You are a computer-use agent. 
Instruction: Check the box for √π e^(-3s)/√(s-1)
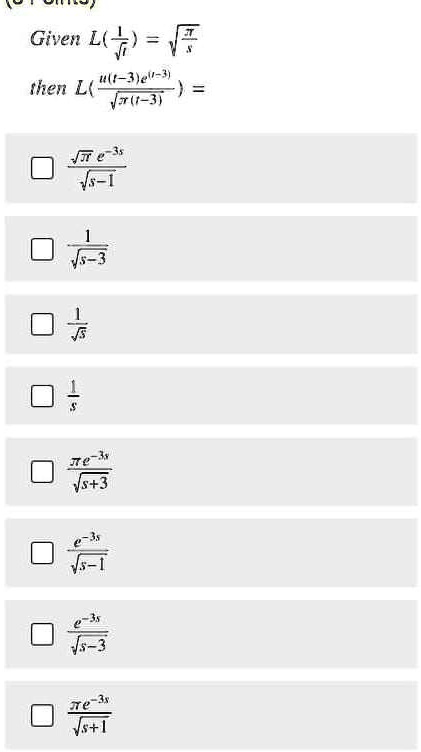click(42, 168)
